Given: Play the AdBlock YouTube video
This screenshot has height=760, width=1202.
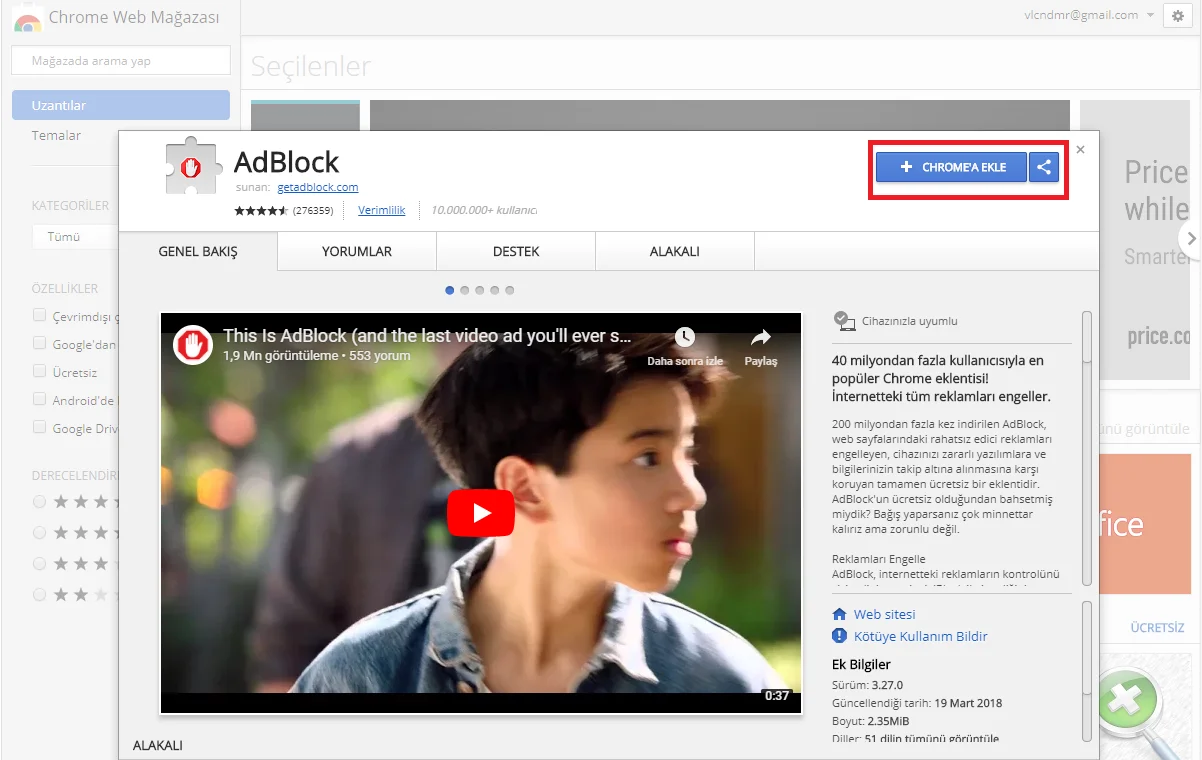Looking at the screenshot, I should 480,513.
